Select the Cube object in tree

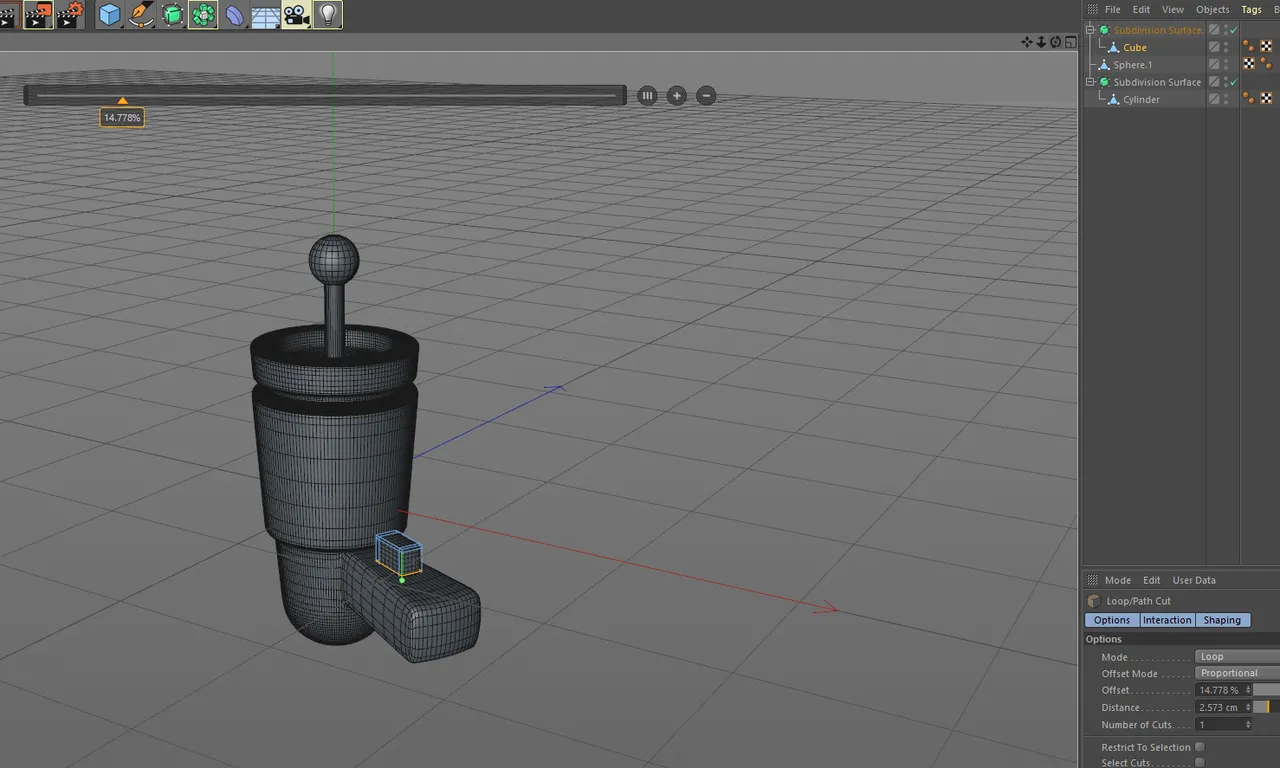click(1134, 47)
